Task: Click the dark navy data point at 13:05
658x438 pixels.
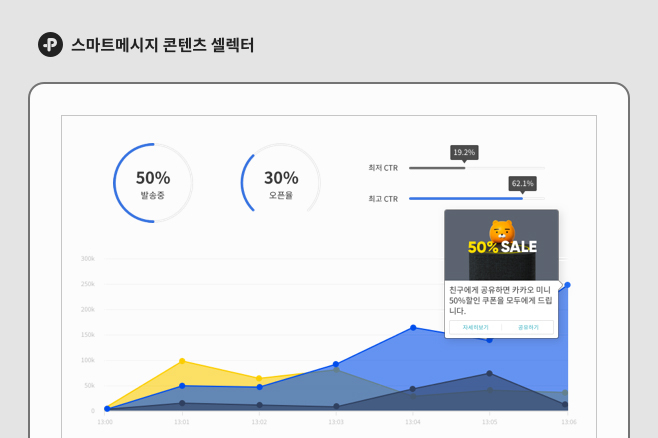Action: (x=489, y=373)
